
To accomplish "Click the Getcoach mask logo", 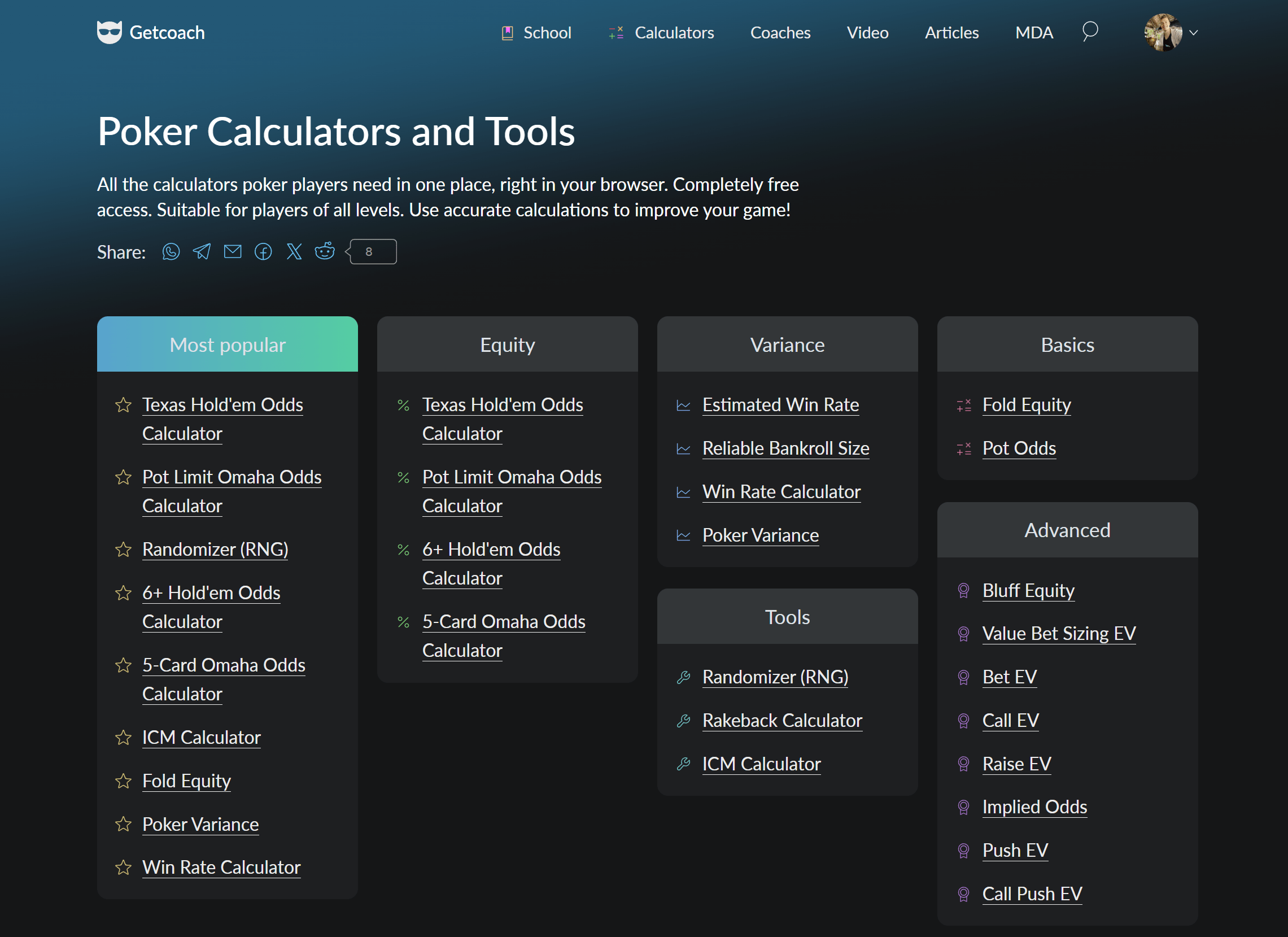I will click(x=110, y=31).
